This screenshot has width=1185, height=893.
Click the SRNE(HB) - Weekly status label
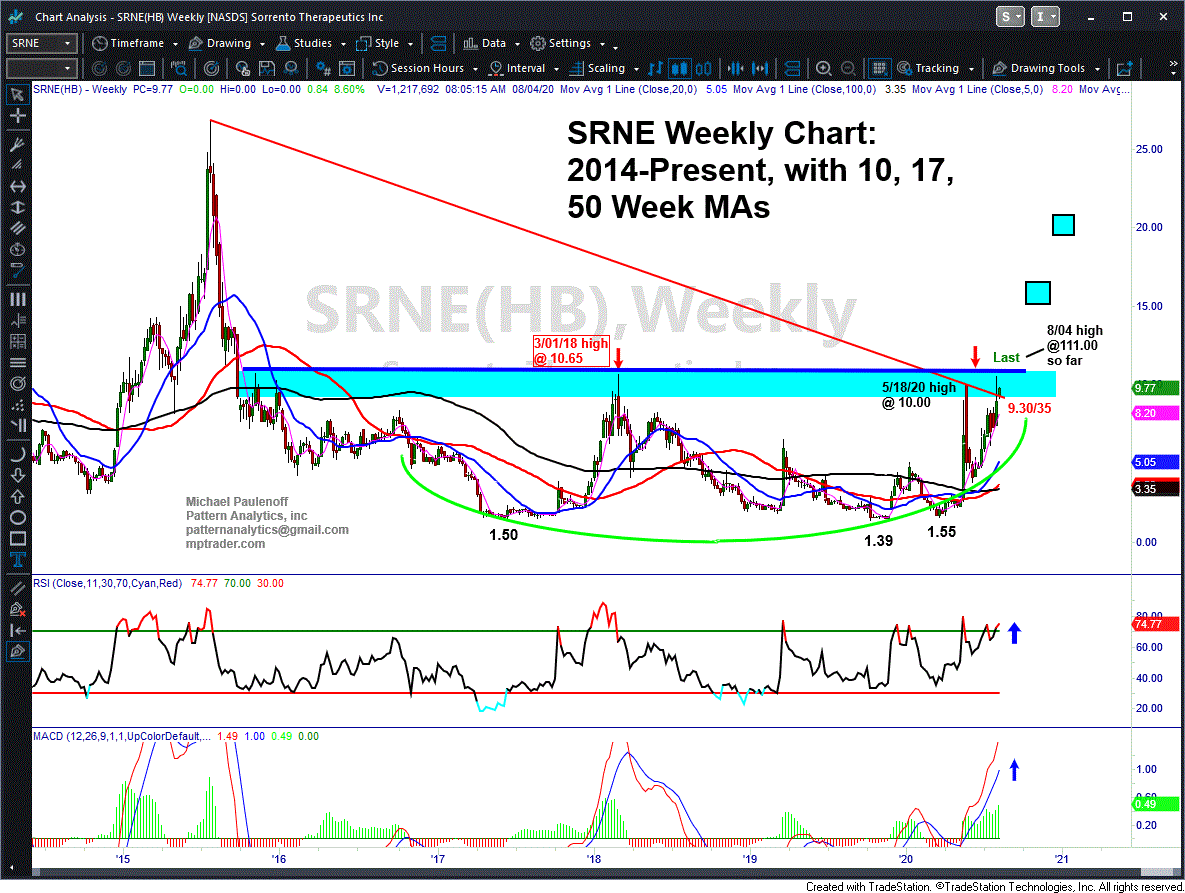pos(80,89)
